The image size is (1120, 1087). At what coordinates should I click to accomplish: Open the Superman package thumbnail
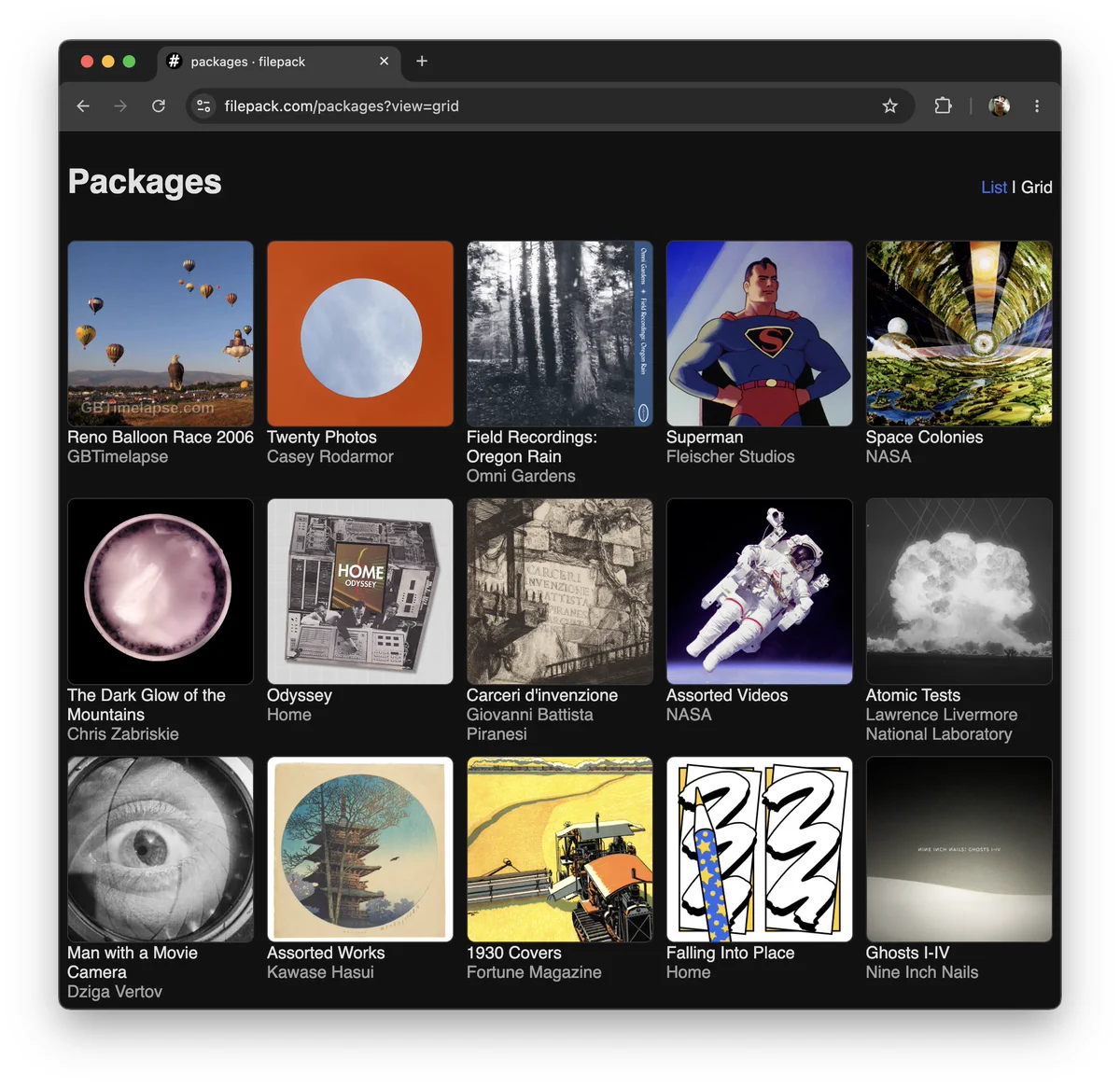760,334
